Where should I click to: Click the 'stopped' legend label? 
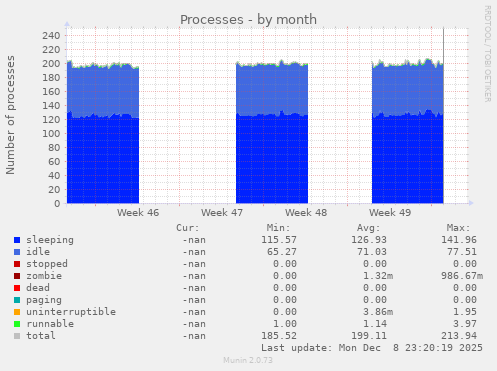47,264
